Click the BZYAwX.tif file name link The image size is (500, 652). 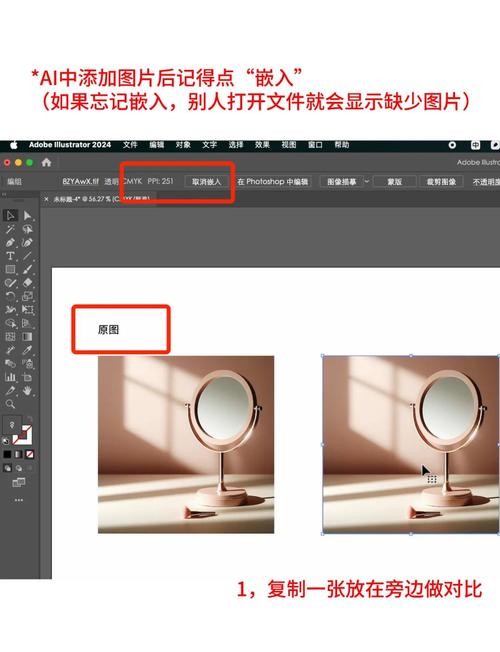[x=81, y=181]
